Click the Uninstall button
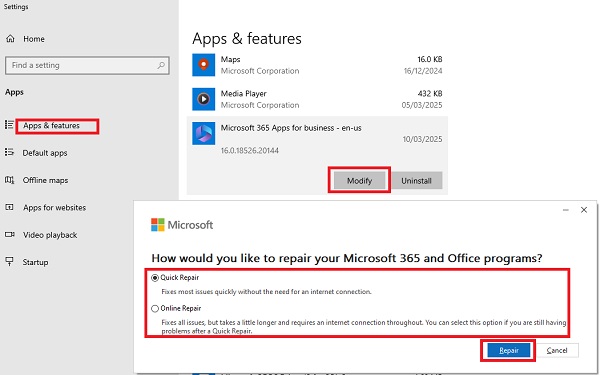600x375 pixels. click(x=416, y=180)
